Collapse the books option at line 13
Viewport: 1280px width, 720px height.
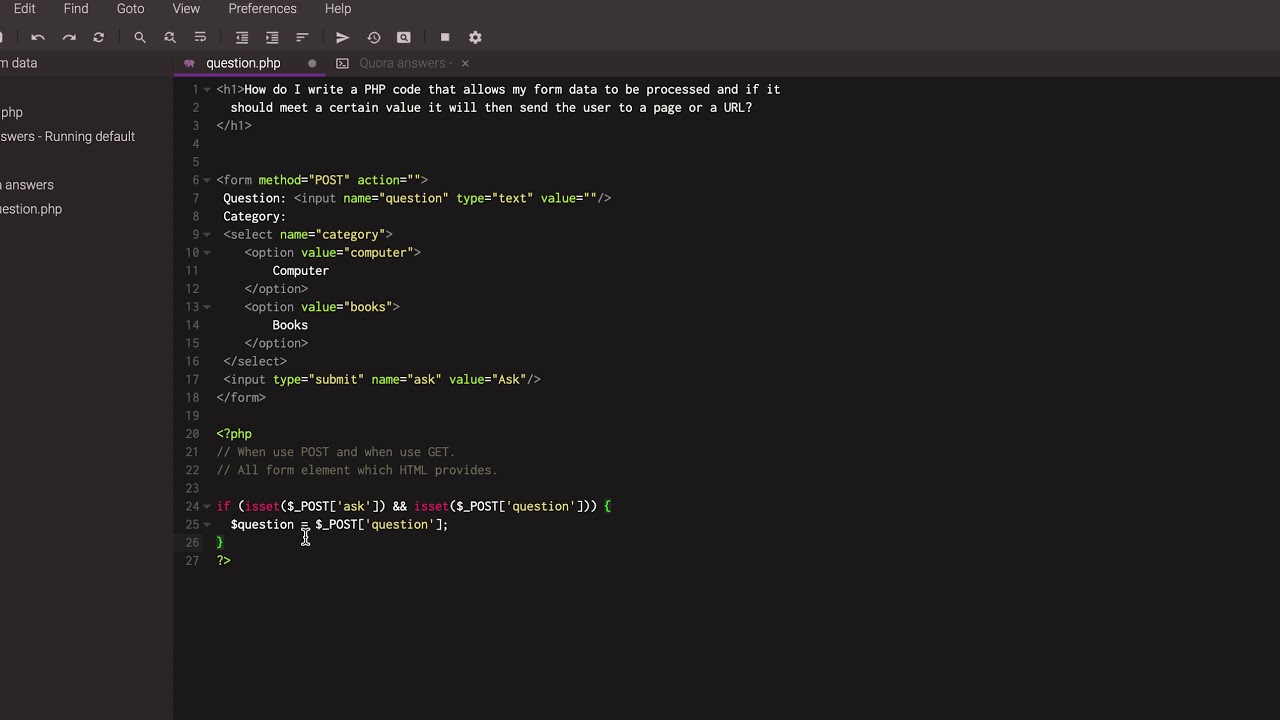207,307
